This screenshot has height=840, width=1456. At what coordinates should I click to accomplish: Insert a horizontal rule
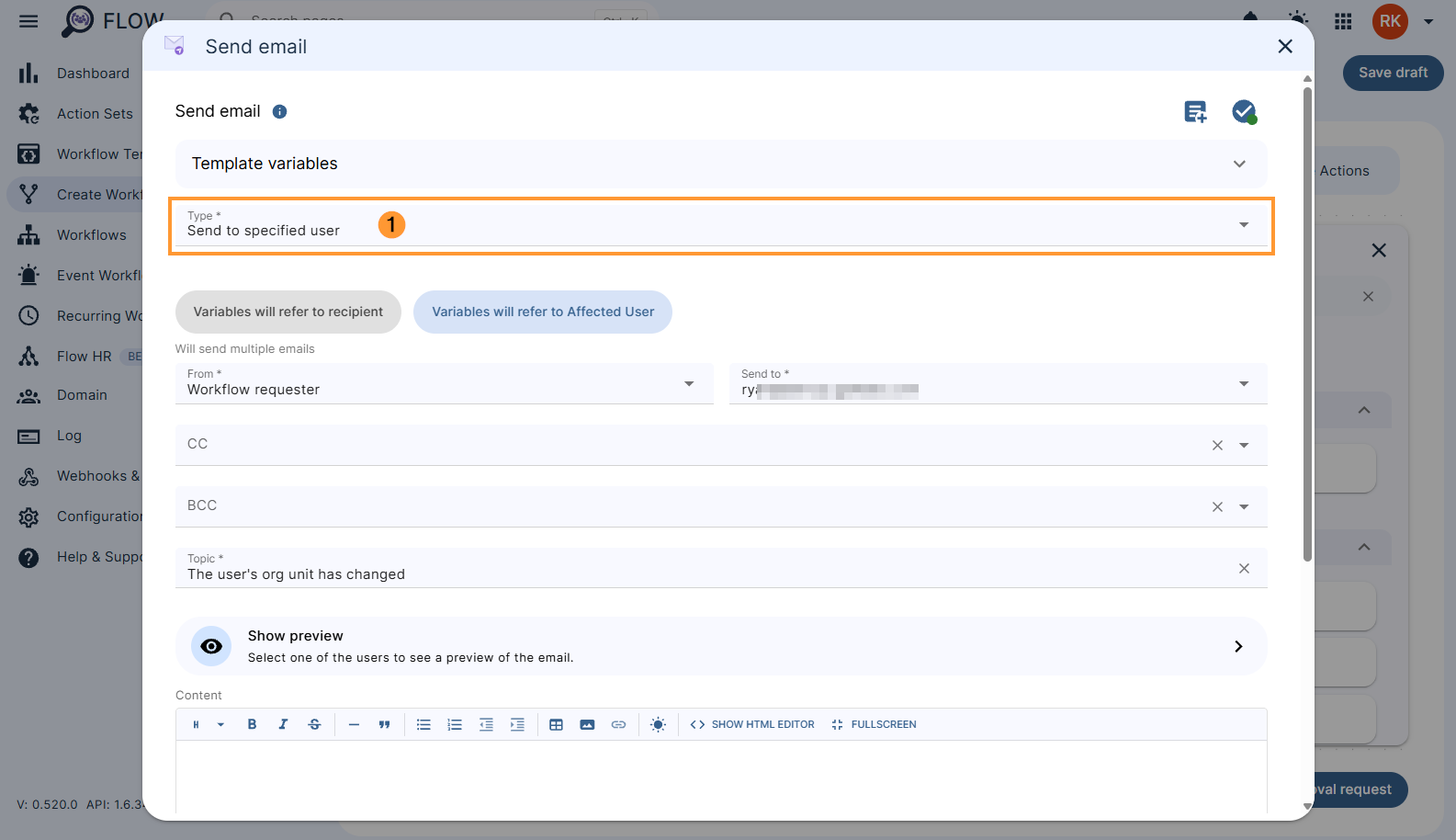(354, 724)
